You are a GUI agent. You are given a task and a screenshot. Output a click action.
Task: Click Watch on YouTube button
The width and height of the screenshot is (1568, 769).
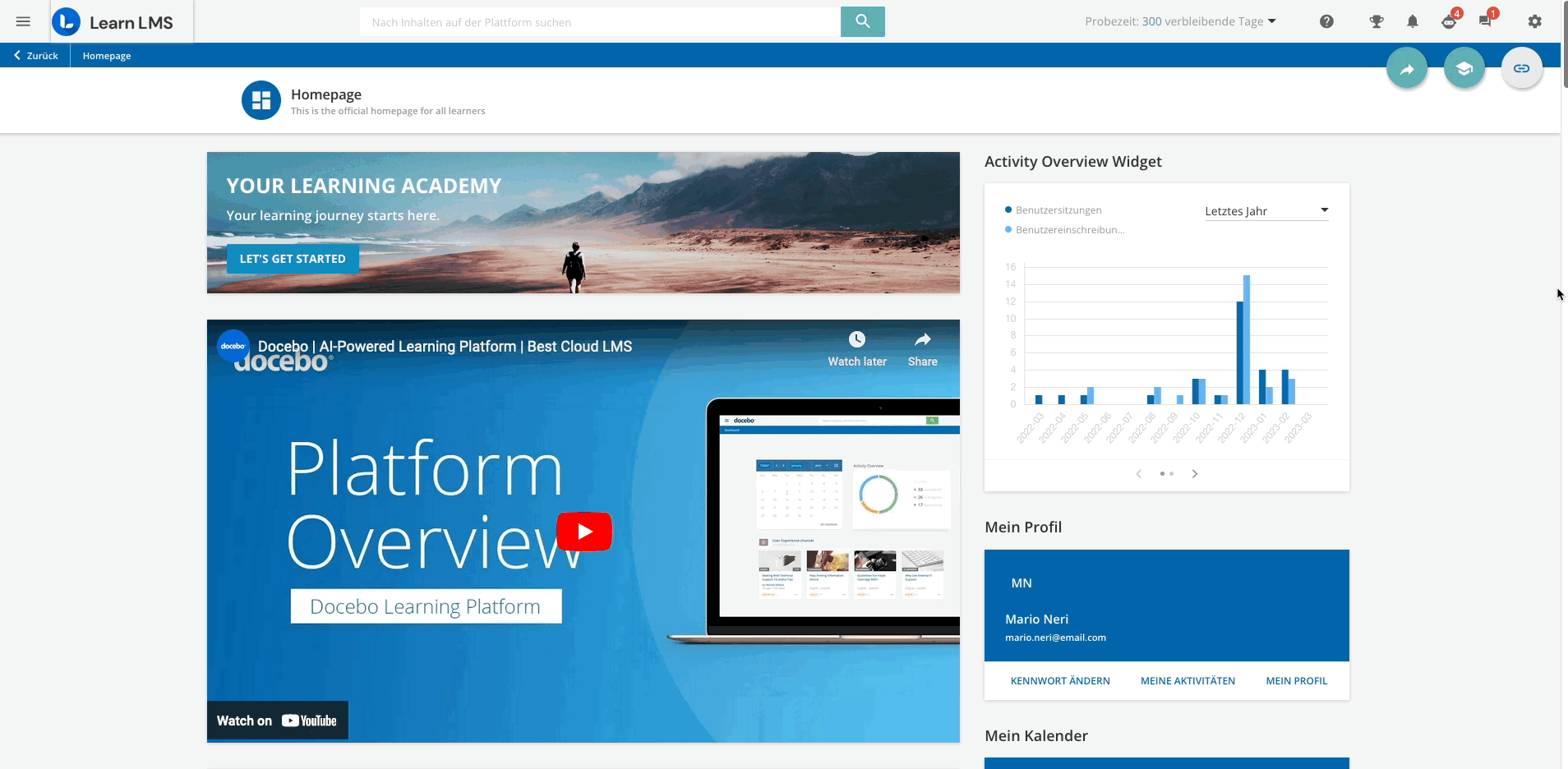(277, 721)
